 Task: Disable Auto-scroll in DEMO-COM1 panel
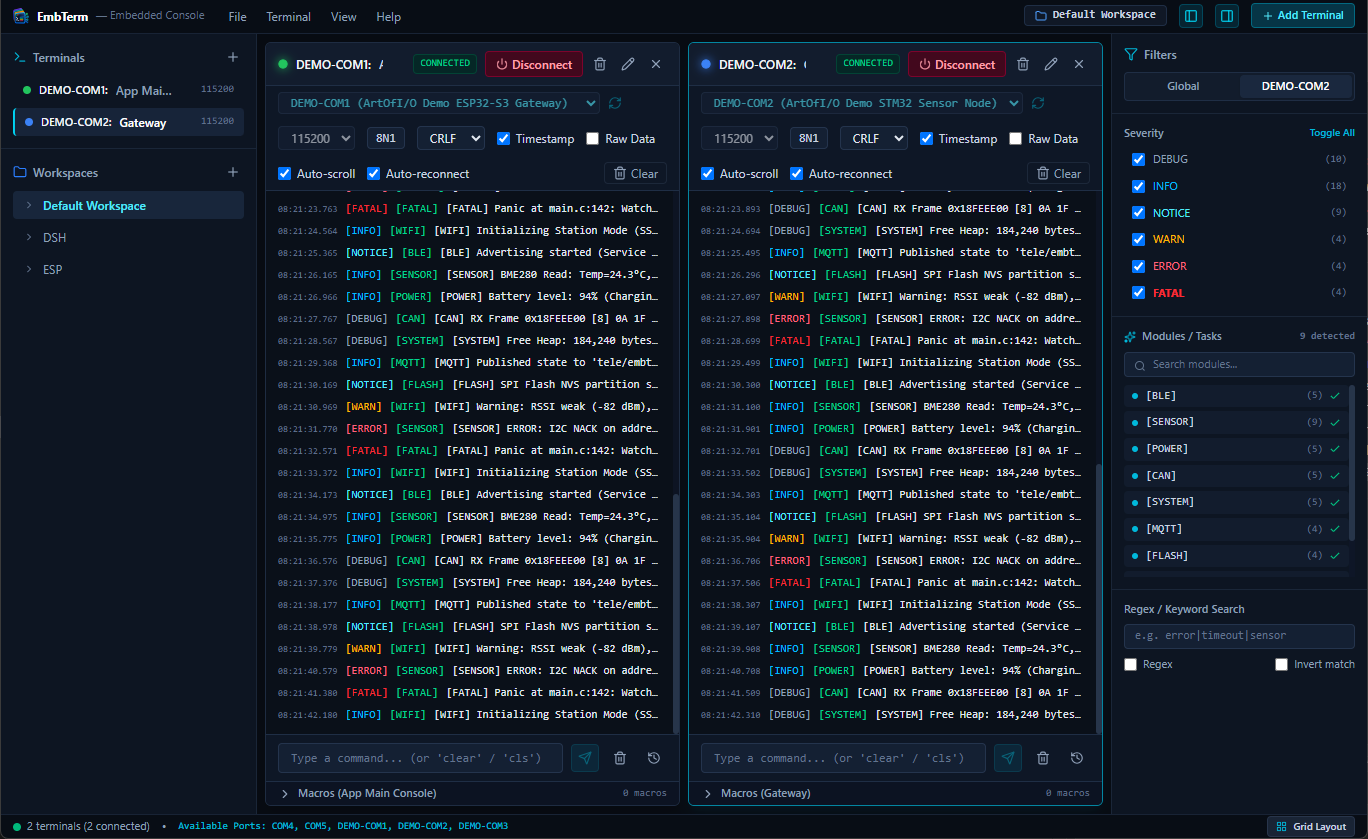point(285,174)
